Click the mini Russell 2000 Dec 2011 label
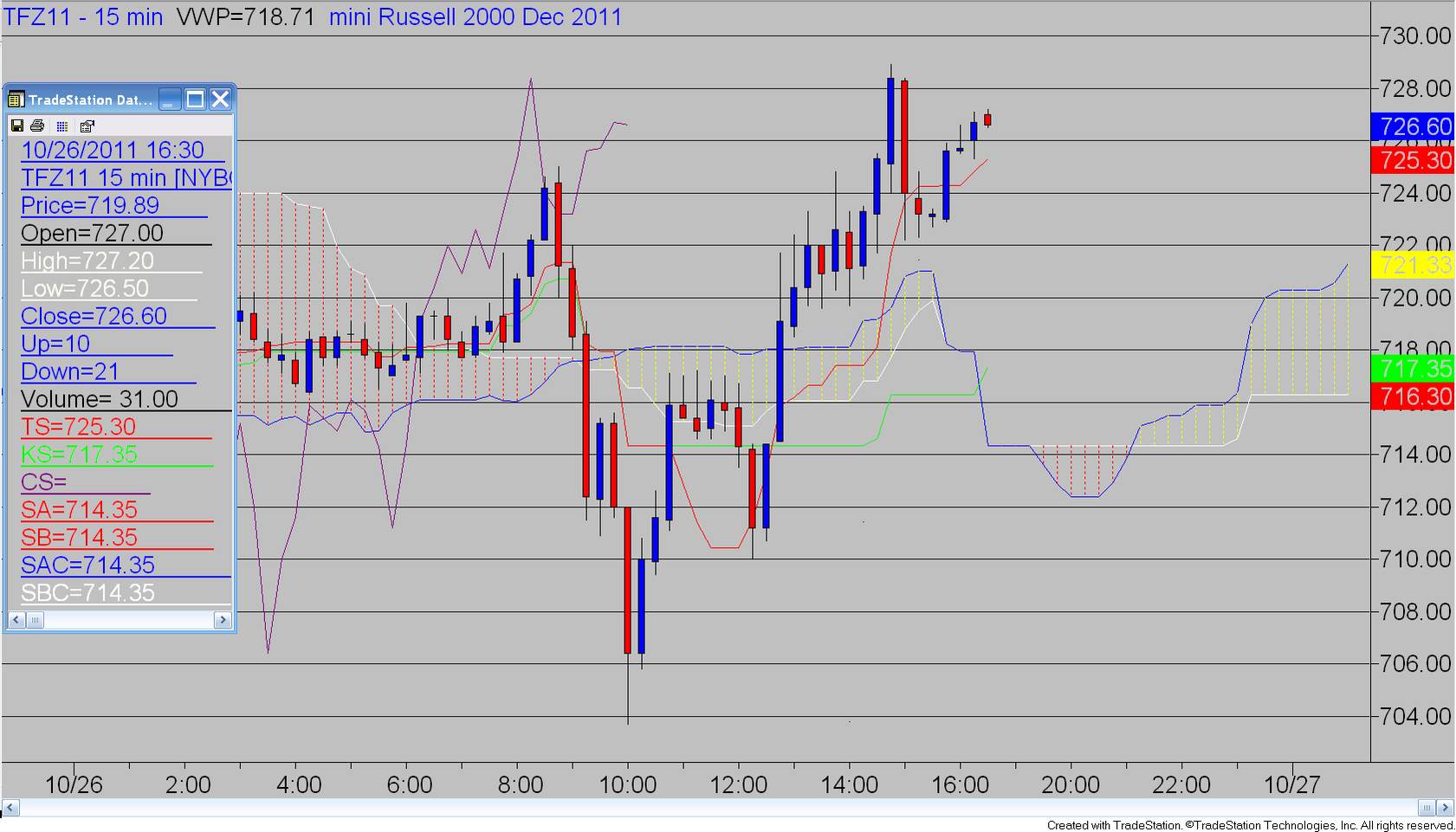The image size is (1456, 832). (476, 17)
